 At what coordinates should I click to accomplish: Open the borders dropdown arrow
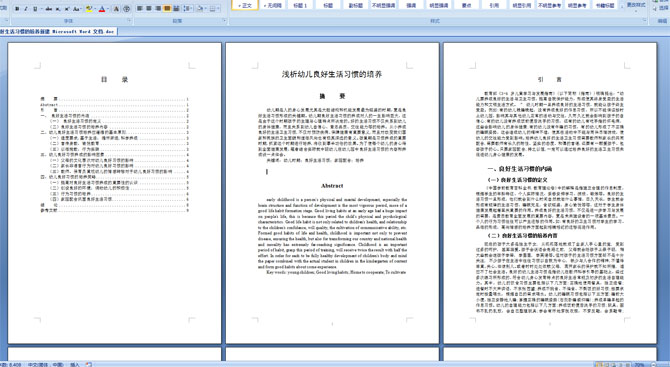[219, 9]
